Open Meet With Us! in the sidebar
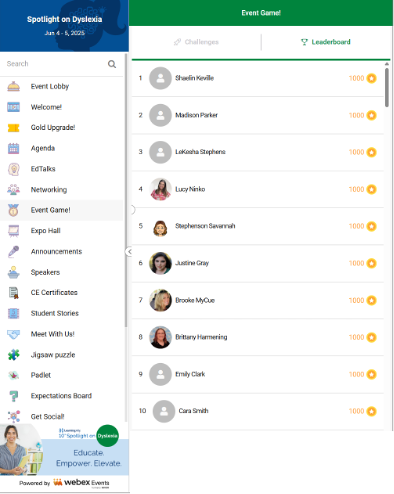 click(x=62, y=334)
